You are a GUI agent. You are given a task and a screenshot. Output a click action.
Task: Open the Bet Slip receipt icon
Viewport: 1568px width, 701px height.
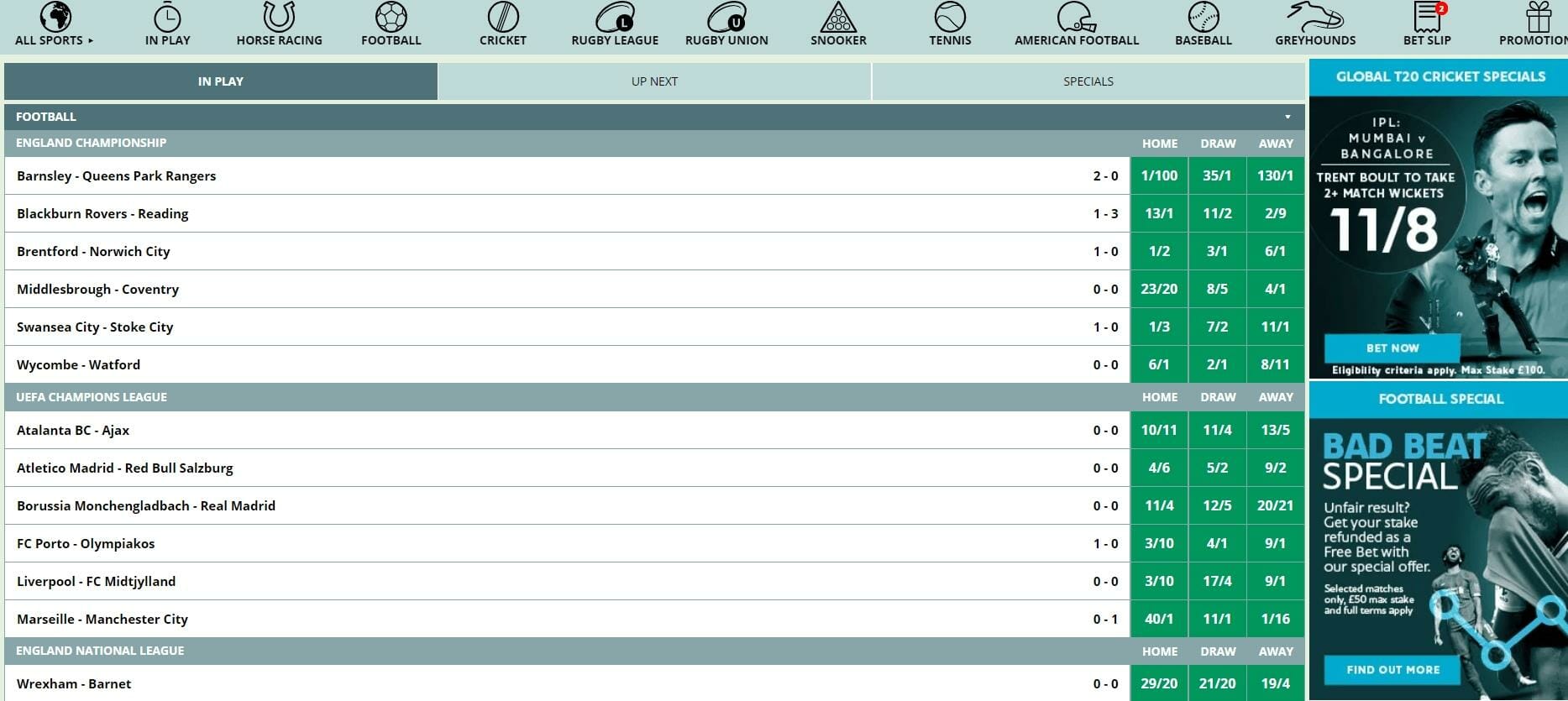(x=1428, y=17)
